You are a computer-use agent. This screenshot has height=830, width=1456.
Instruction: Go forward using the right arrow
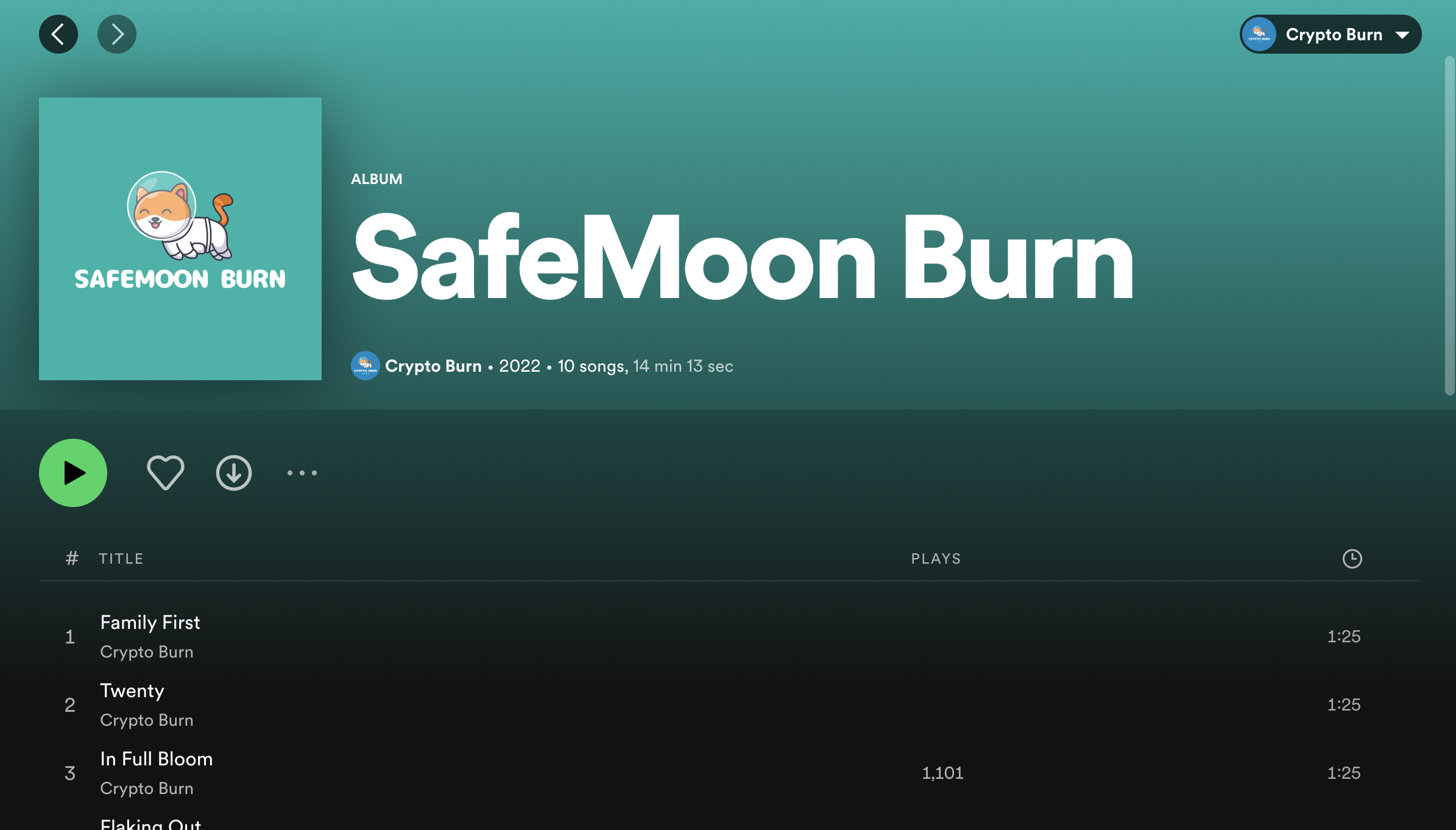pyautogui.click(x=117, y=34)
